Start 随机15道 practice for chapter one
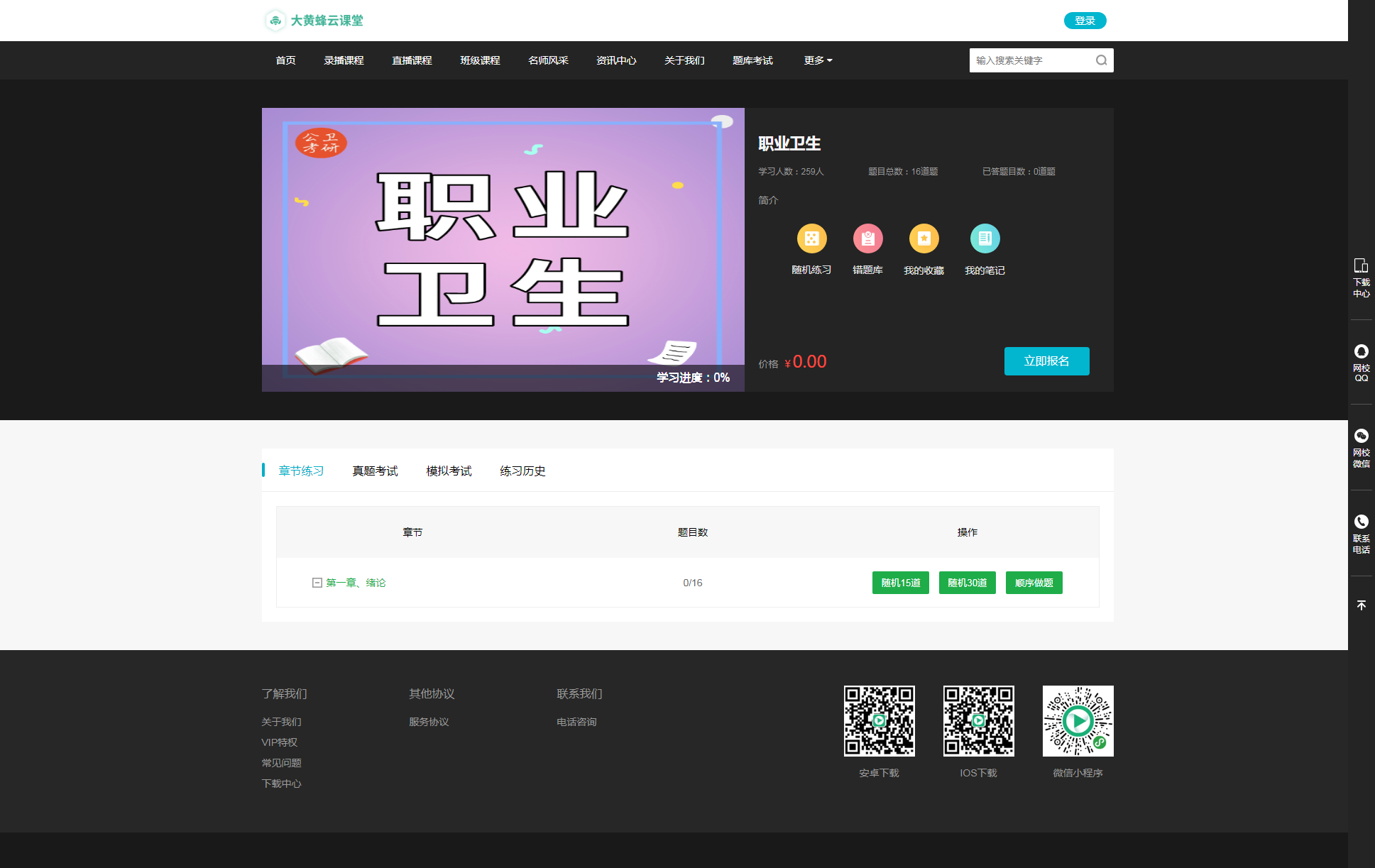This screenshot has height=868, width=1375. (900, 583)
